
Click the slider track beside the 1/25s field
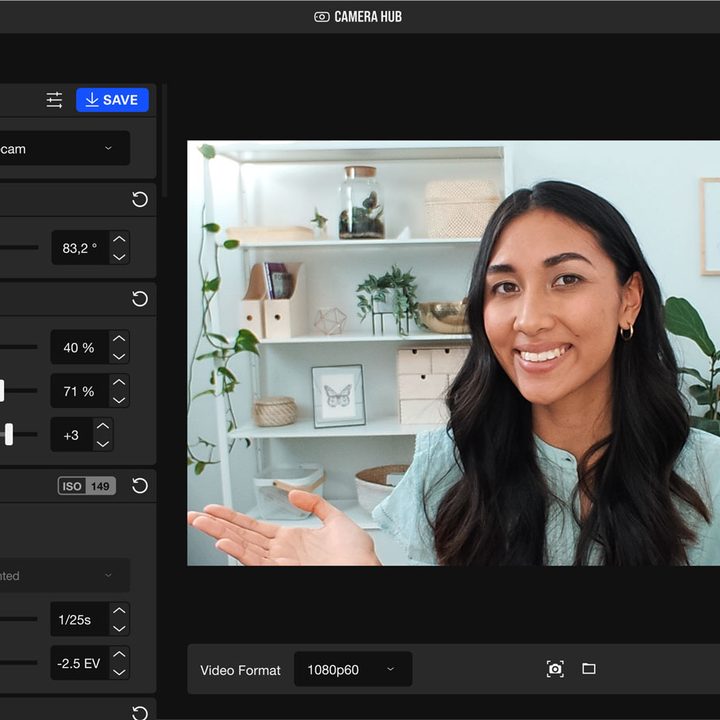coord(18,619)
